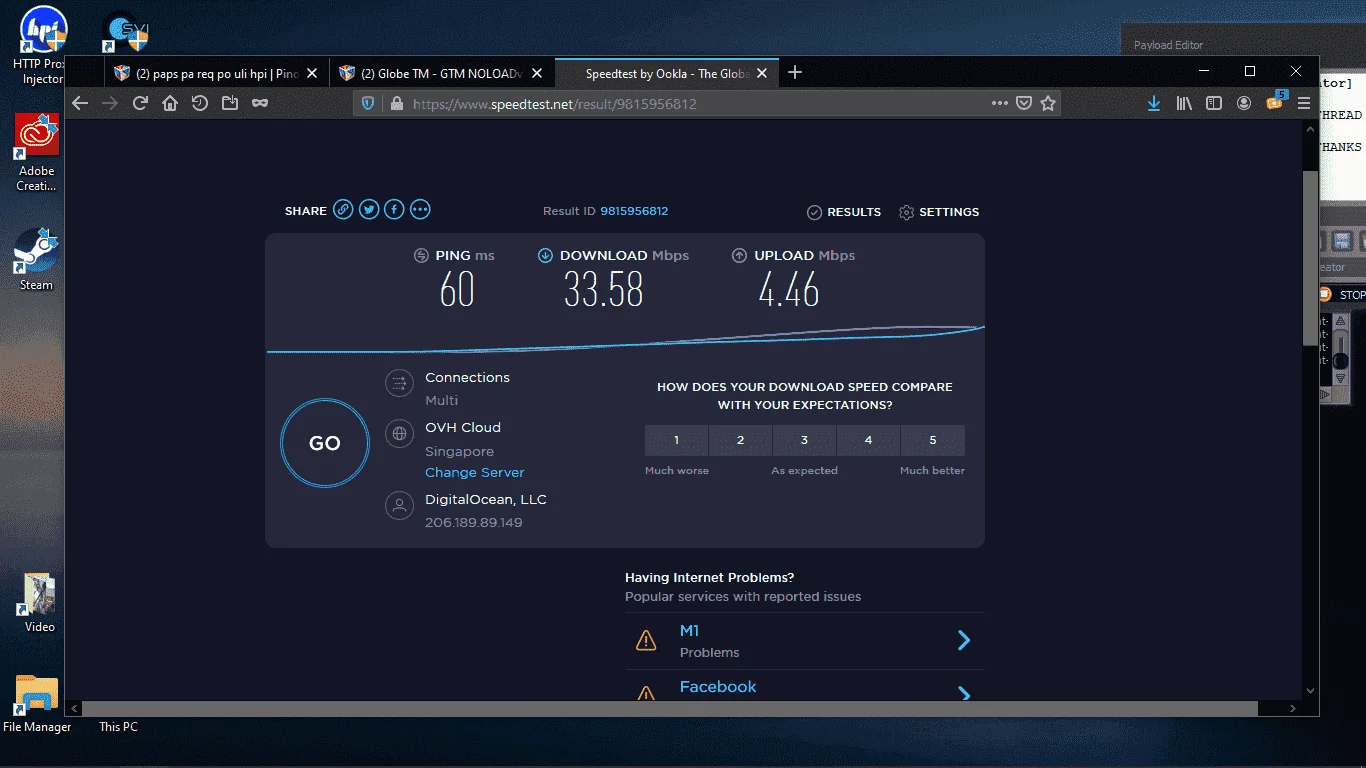Open the tracking protection shield icon
1366x768 pixels.
tap(368, 103)
